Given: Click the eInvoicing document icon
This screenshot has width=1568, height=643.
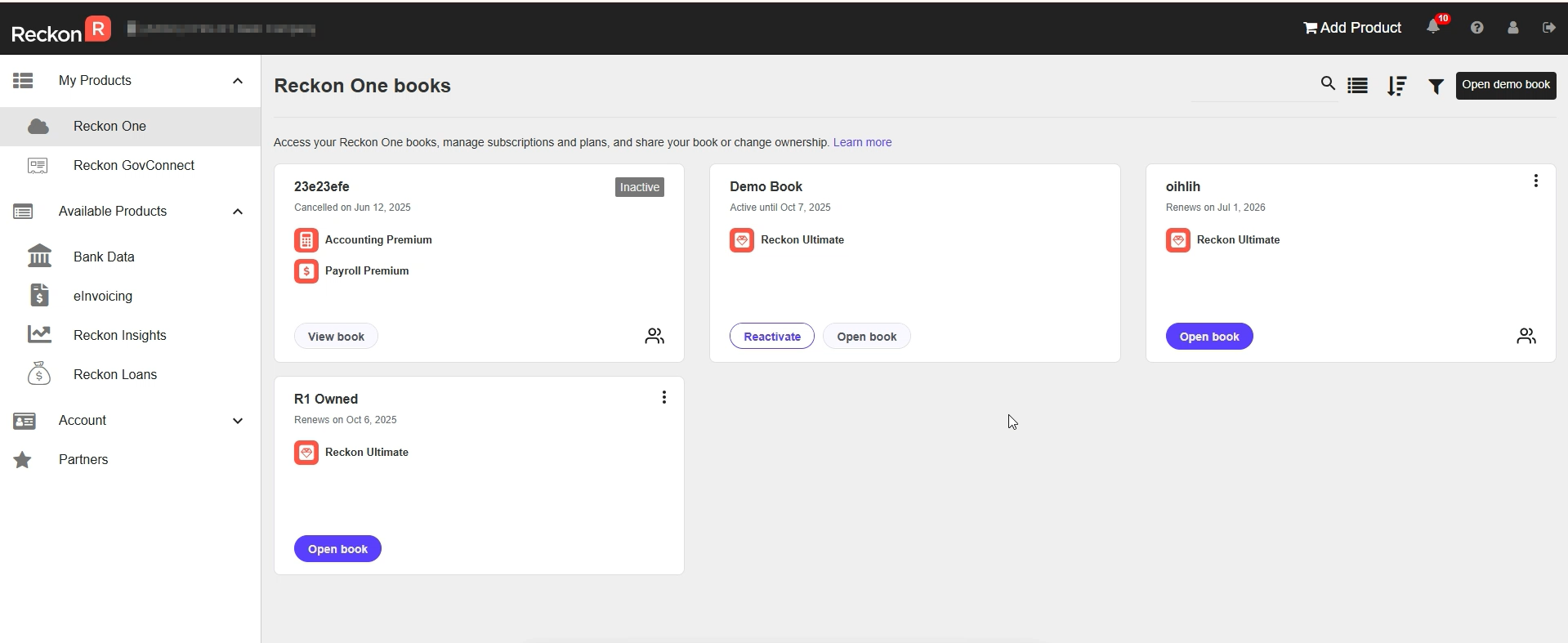Looking at the screenshot, I should pos(39,295).
